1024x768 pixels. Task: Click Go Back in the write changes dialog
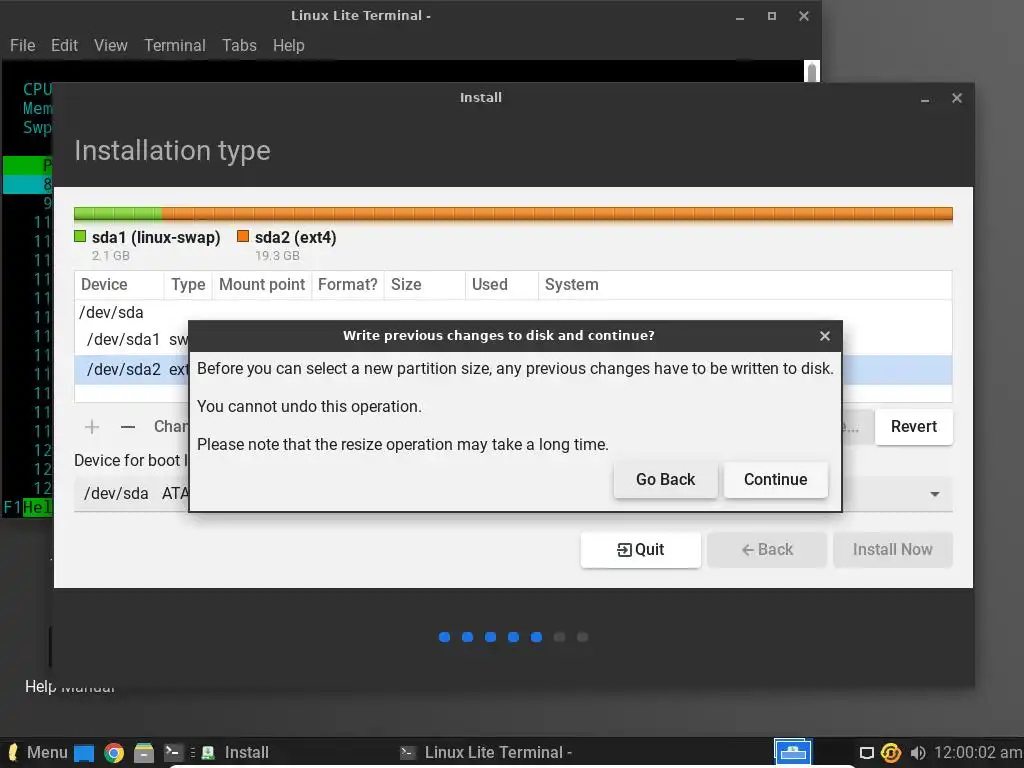[x=665, y=479]
